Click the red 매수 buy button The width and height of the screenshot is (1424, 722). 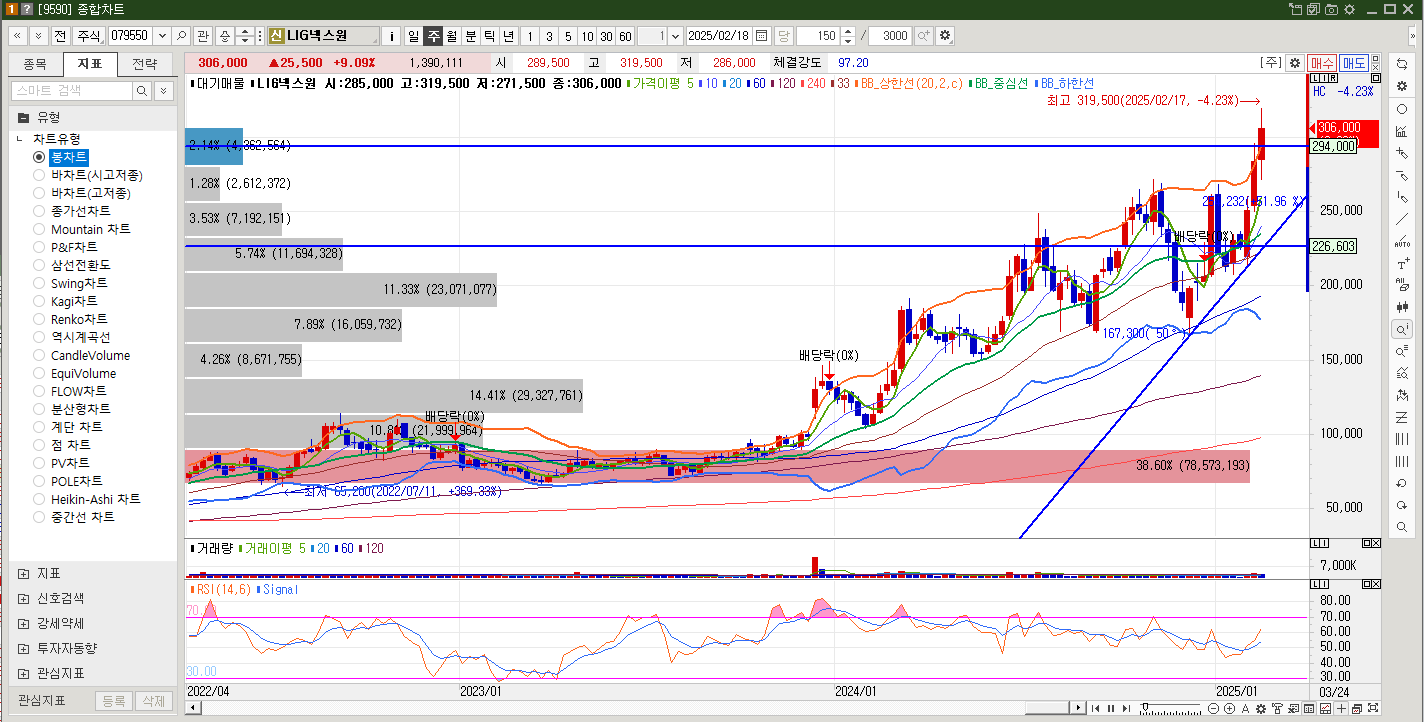1322,63
